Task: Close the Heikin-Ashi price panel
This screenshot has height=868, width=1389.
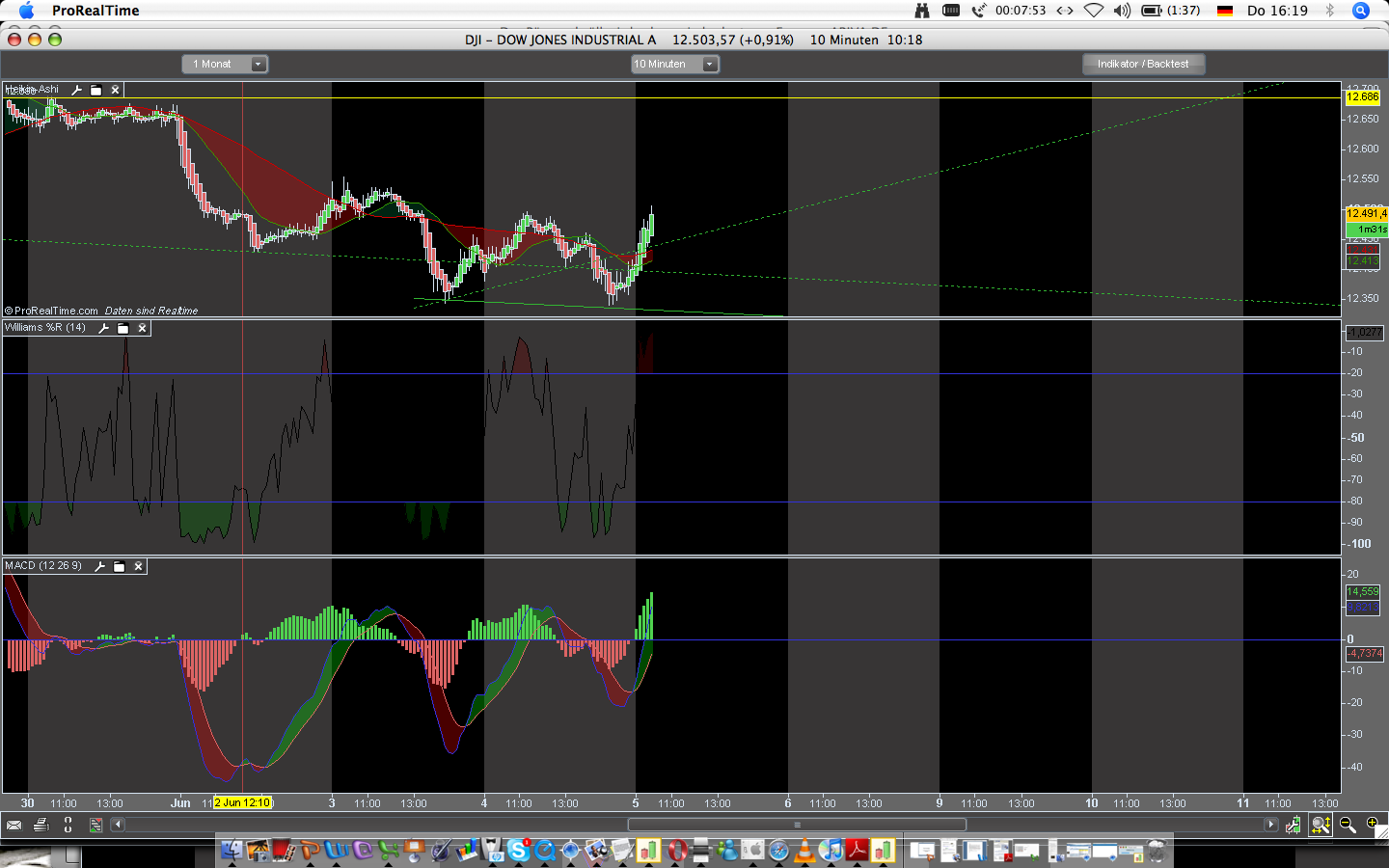Action: (x=116, y=90)
